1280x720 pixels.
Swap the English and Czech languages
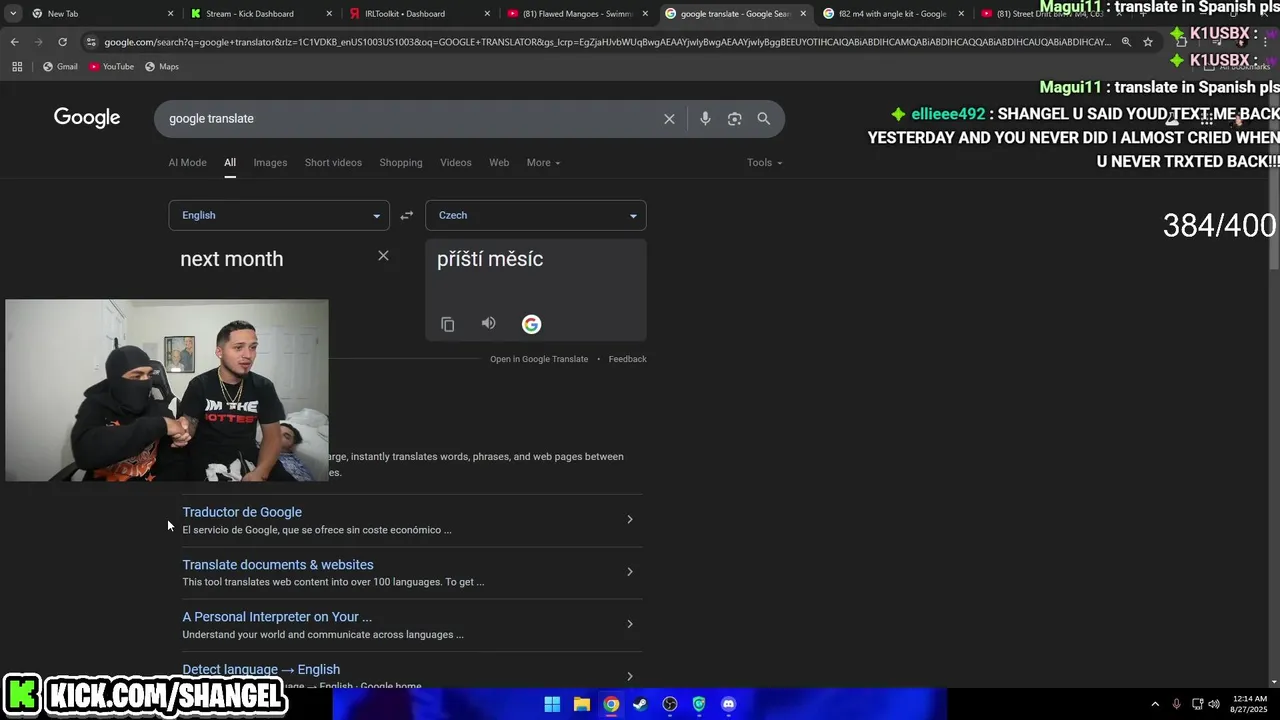(407, 215)
